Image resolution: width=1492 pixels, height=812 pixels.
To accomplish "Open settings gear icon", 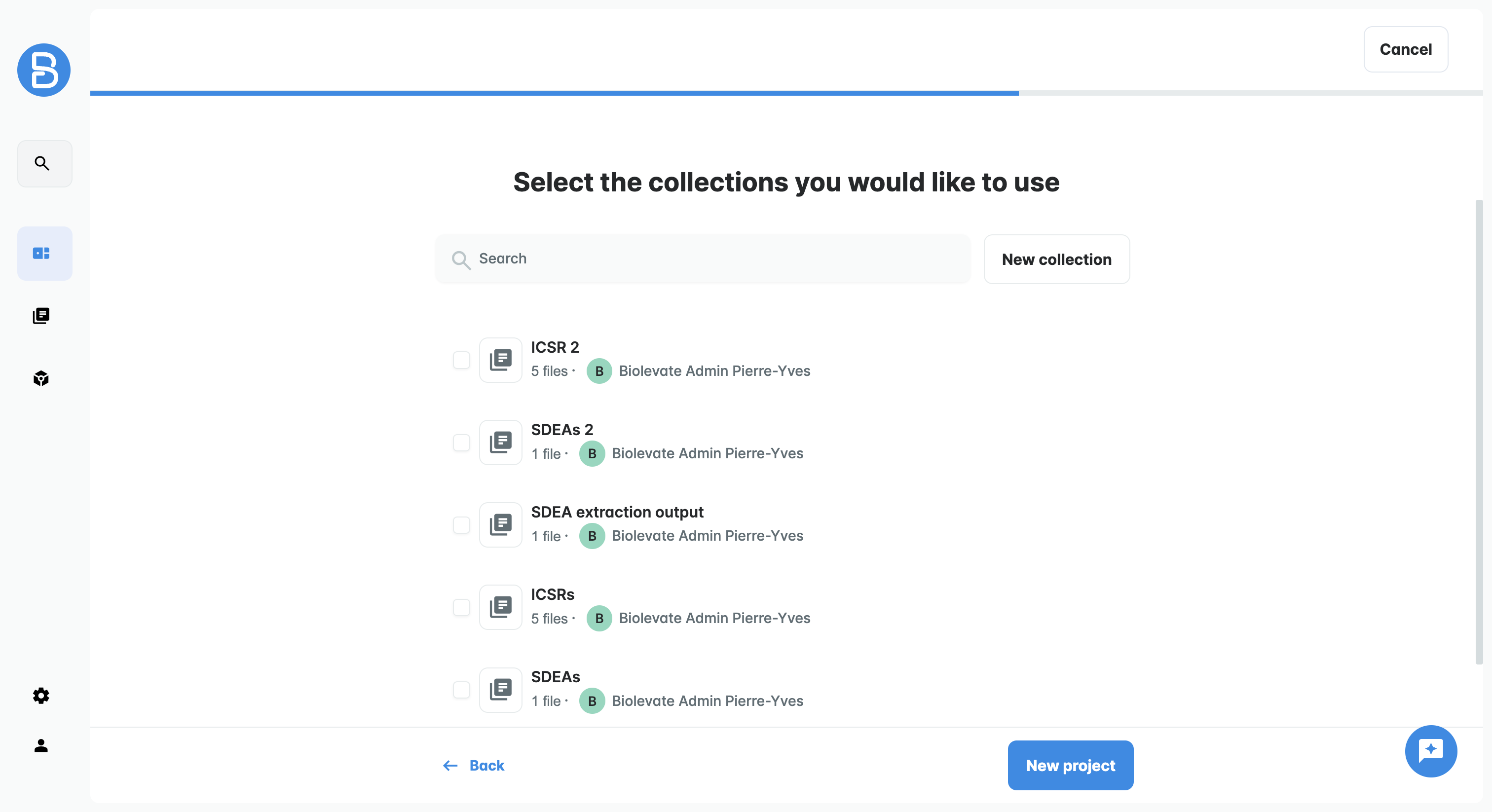I will (41, 695).
